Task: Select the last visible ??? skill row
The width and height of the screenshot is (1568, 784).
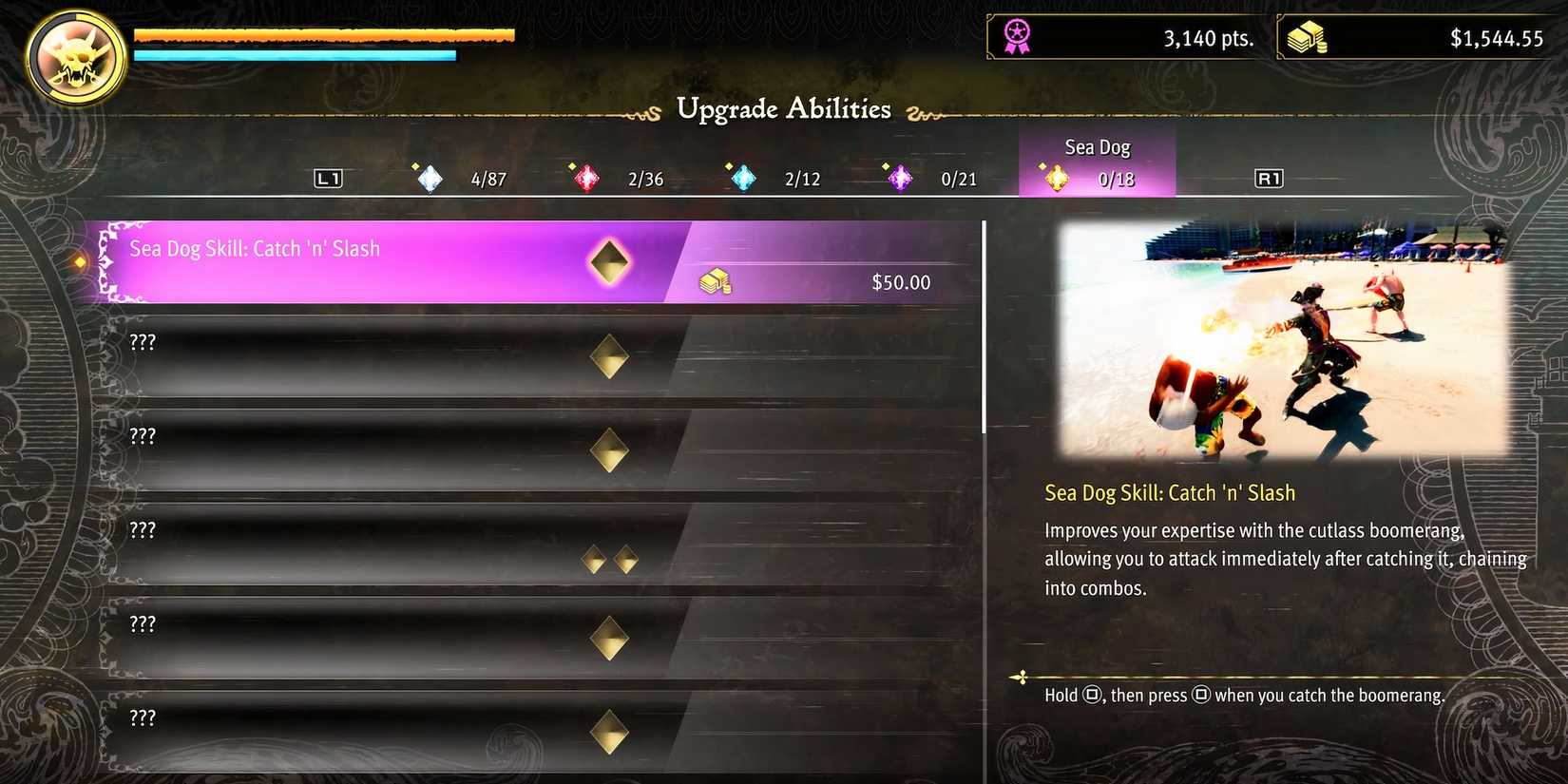Action: point(539,730)
